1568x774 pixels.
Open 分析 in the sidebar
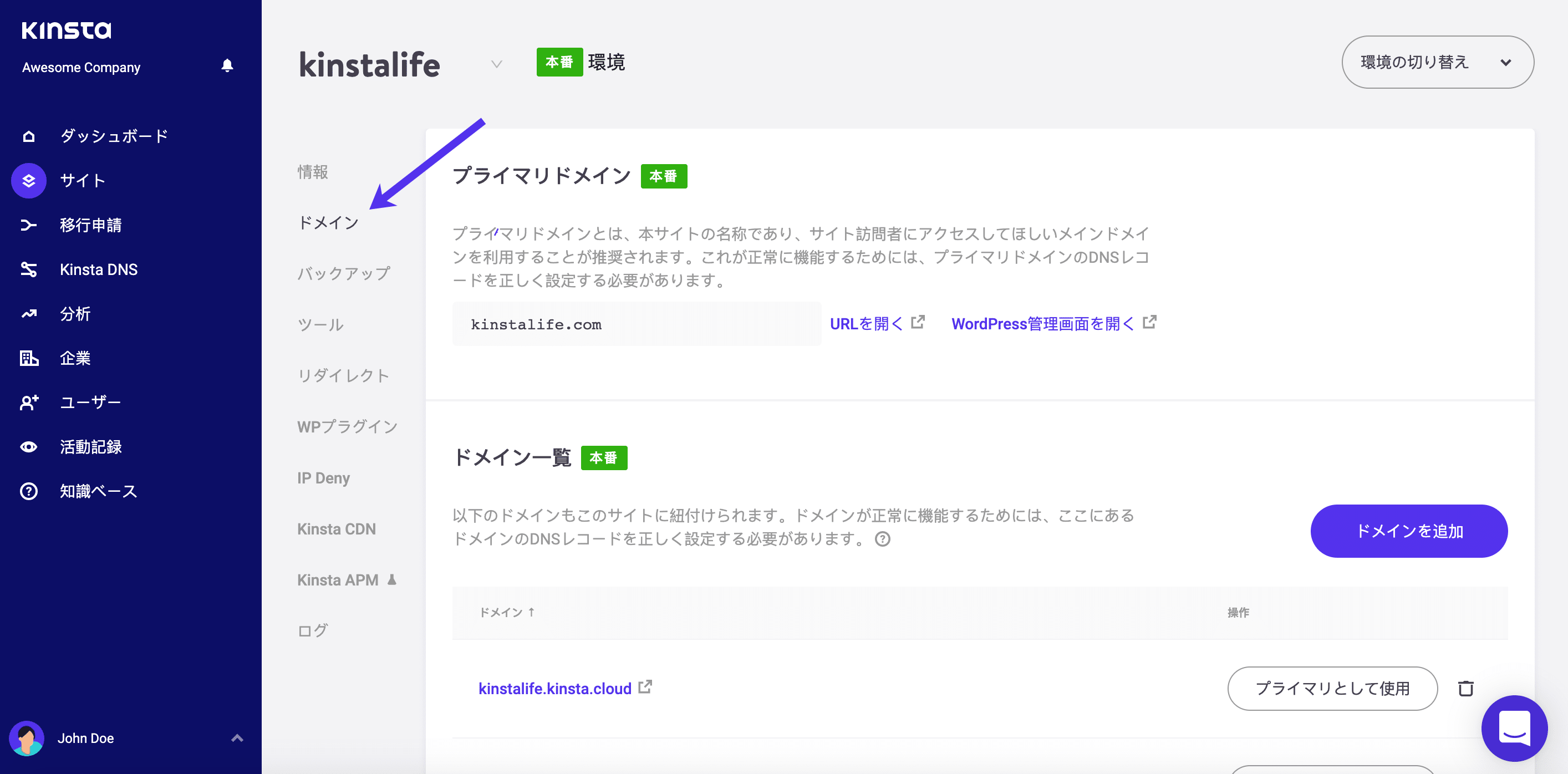pyautogui.click(x=75, y=314)
